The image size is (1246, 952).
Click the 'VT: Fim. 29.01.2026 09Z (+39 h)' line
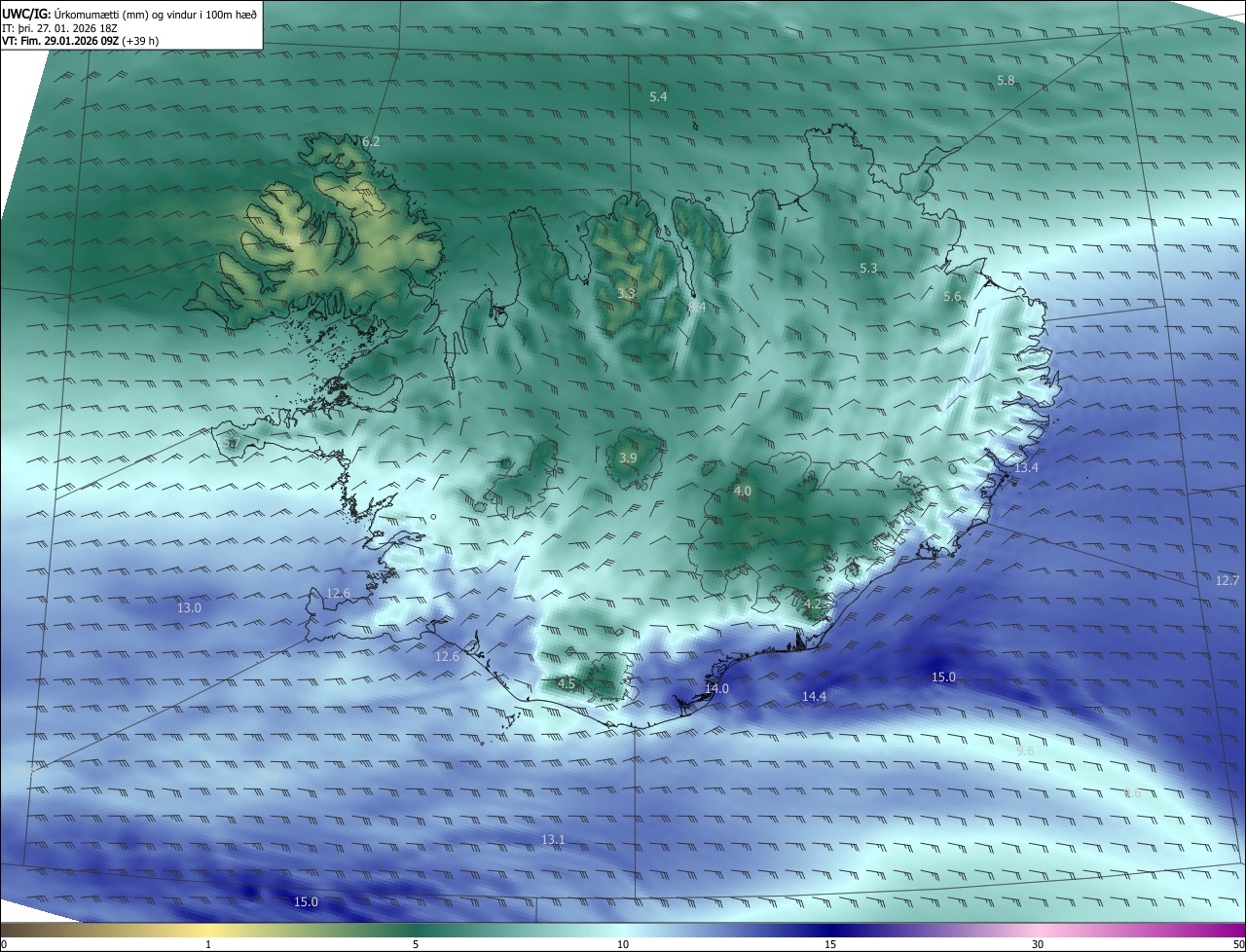[80, 41]
